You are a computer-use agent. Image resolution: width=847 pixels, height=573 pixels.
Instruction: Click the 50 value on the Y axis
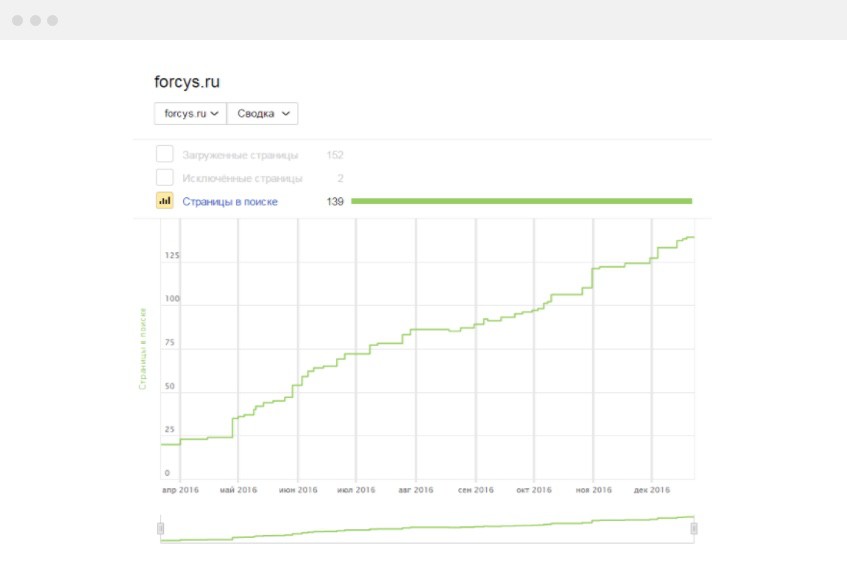tap(170, 386)
